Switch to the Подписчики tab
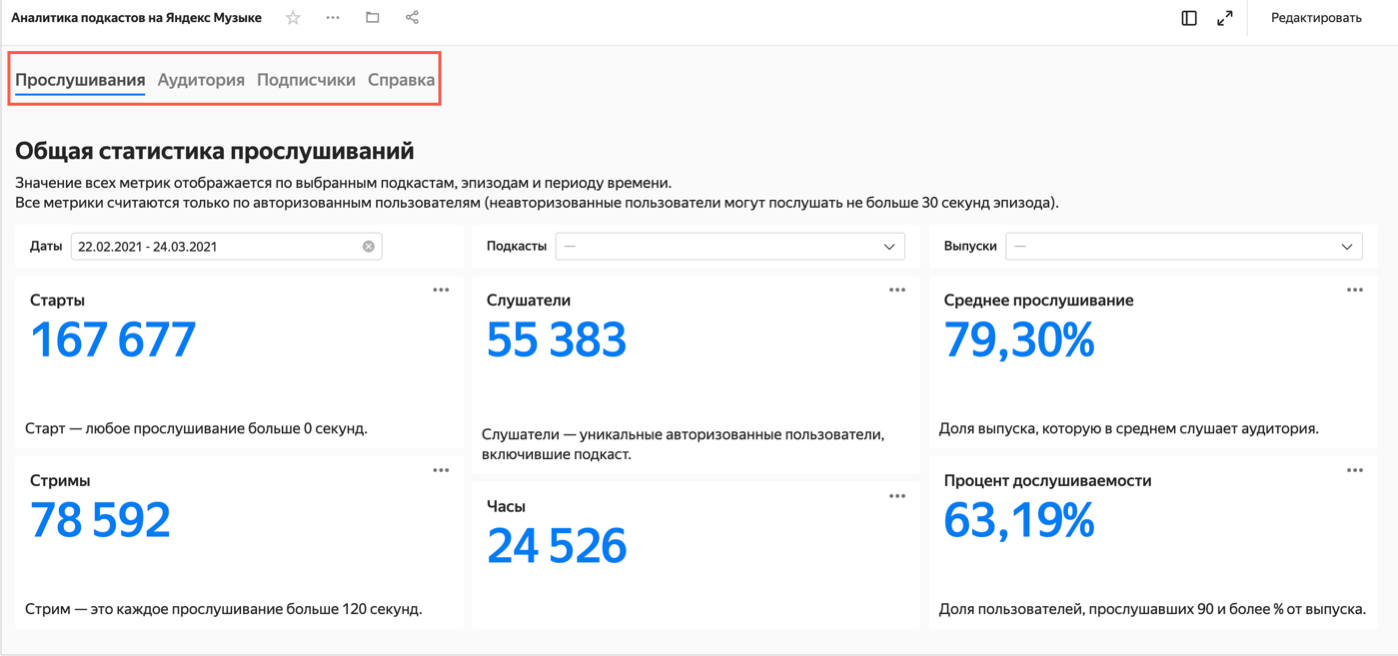The image size is (1398, 656). click(x=306, y=80)
